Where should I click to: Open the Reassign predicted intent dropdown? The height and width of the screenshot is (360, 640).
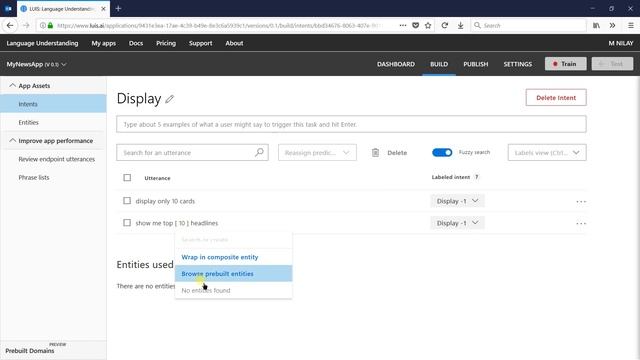click(x=317, y=152)
